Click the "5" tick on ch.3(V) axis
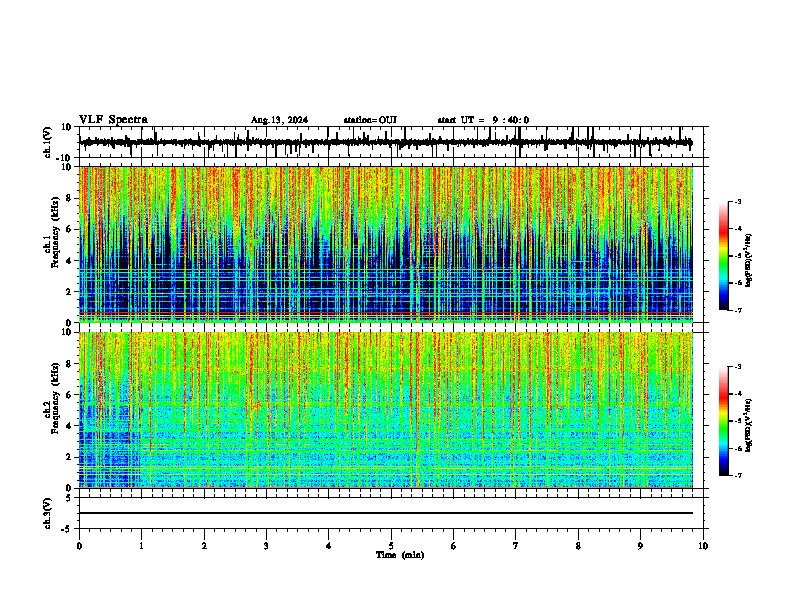 point(70,498)
